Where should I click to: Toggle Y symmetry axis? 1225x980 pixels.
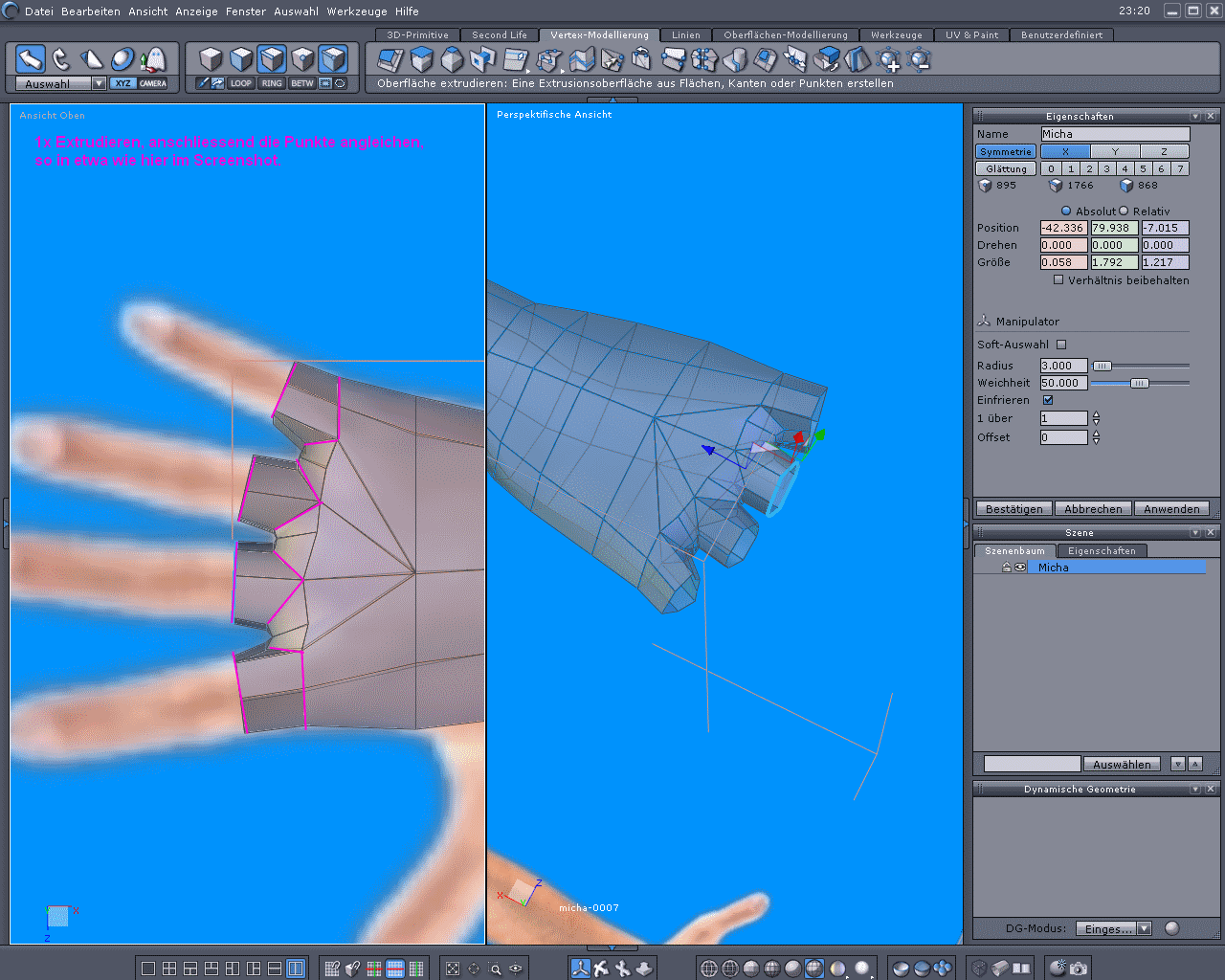click(1115, 151)
